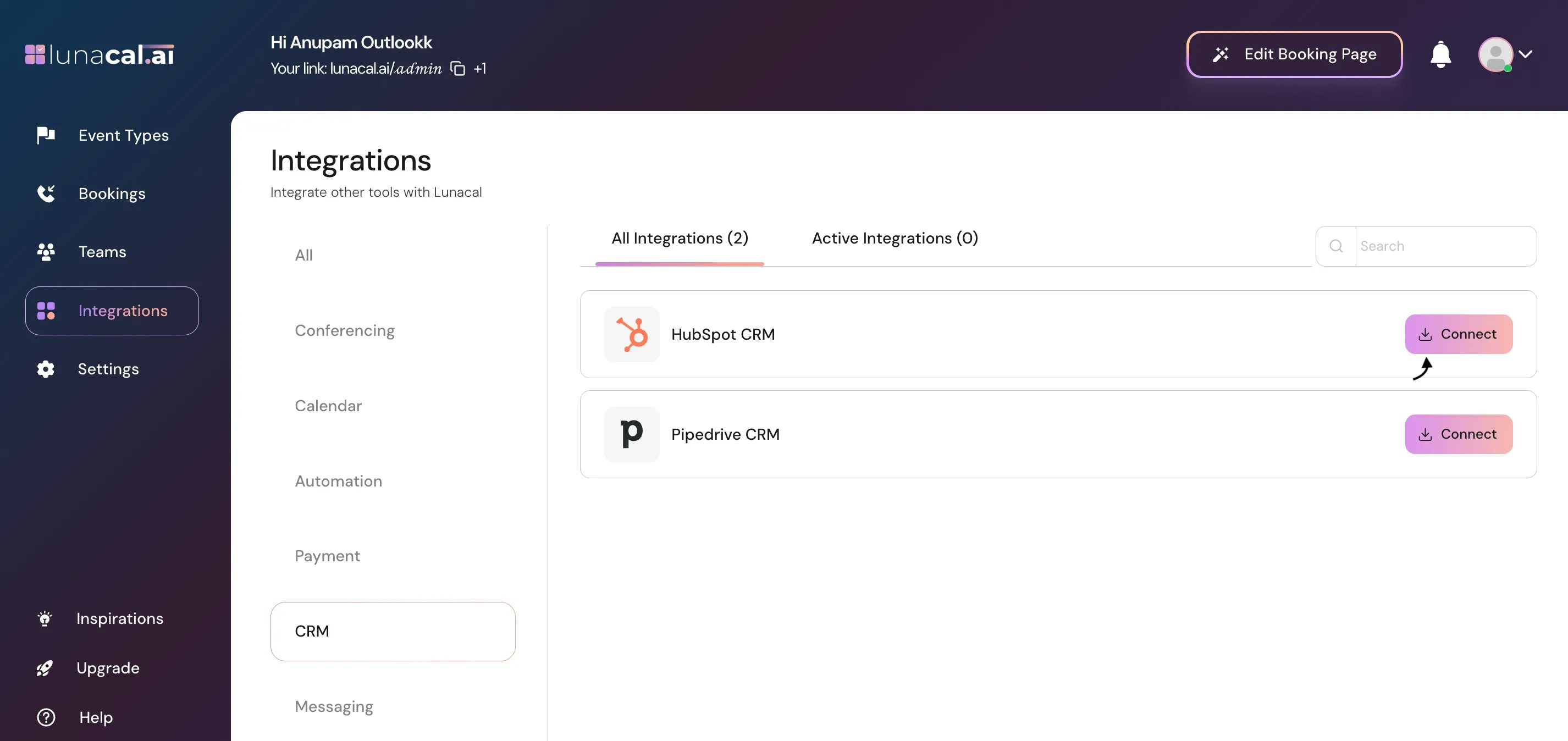Focus the integrations Search field
The height and width of the screenshot is (741, 1568).
coord(1444,246)
